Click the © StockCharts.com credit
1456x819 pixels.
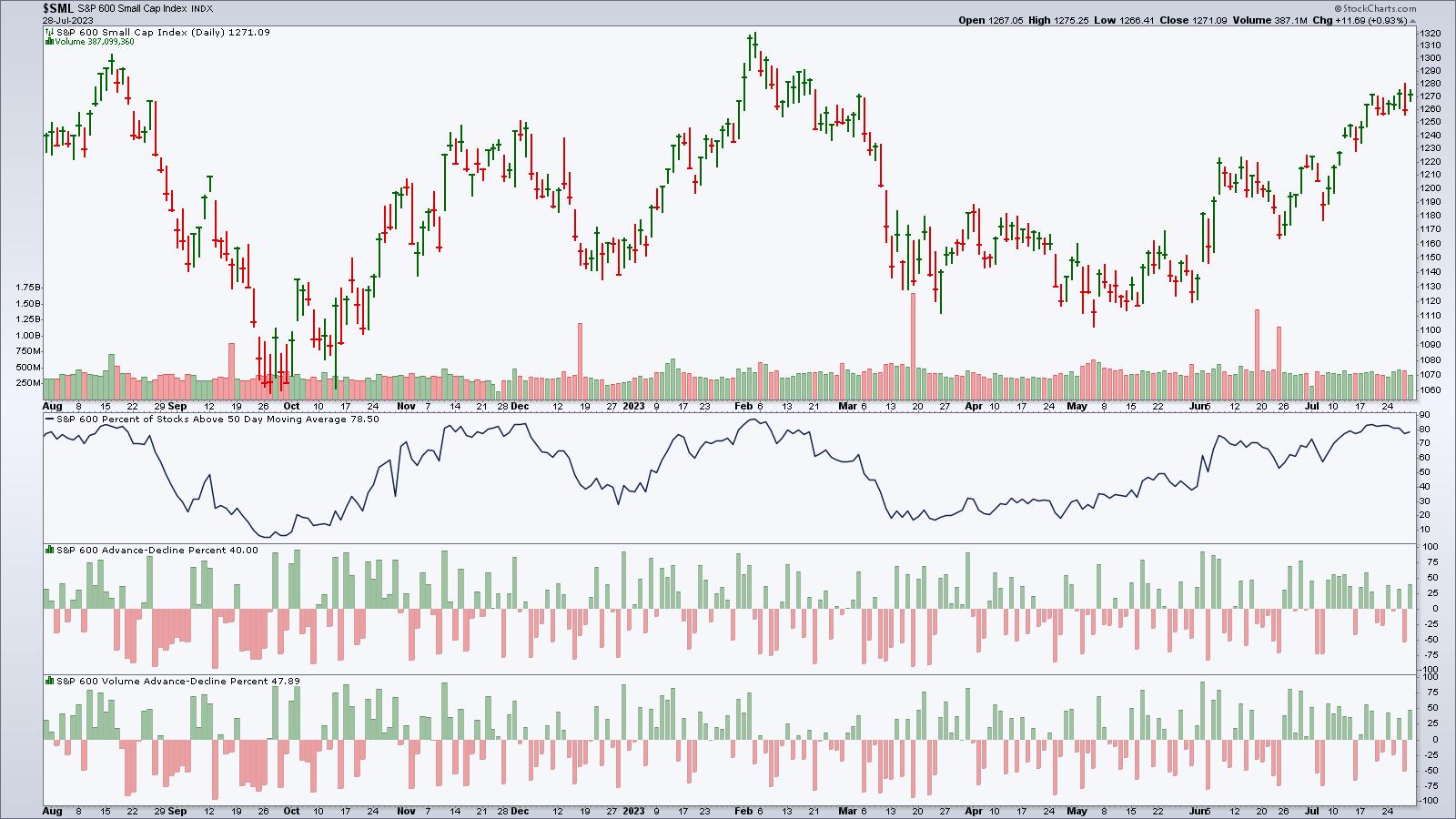pos(1373,7)
